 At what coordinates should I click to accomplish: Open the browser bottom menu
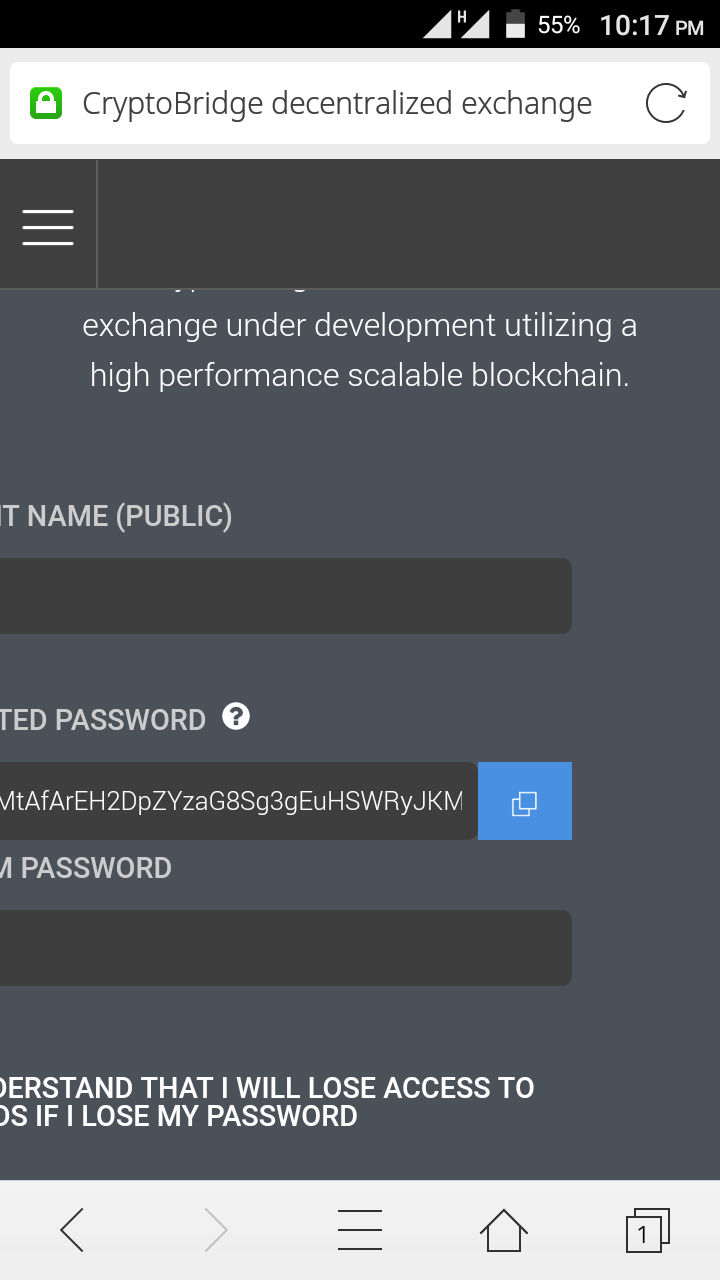360,1230
